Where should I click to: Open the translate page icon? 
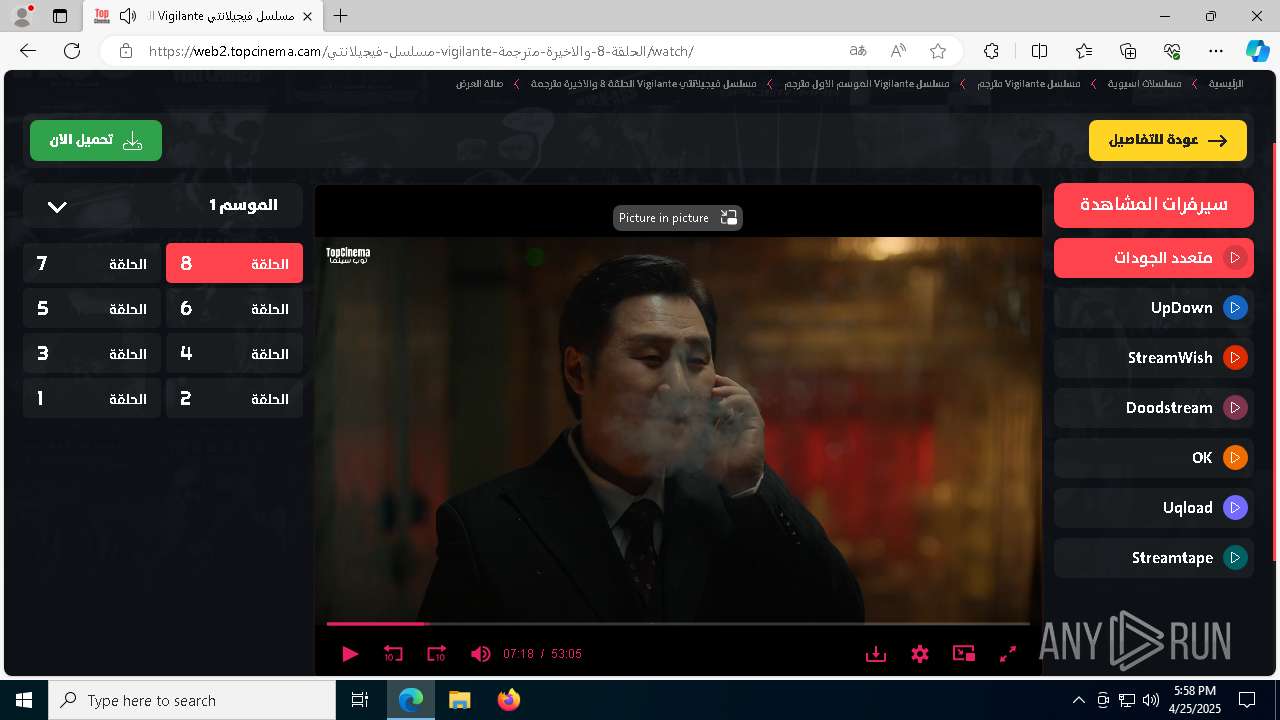click(858, 51)
